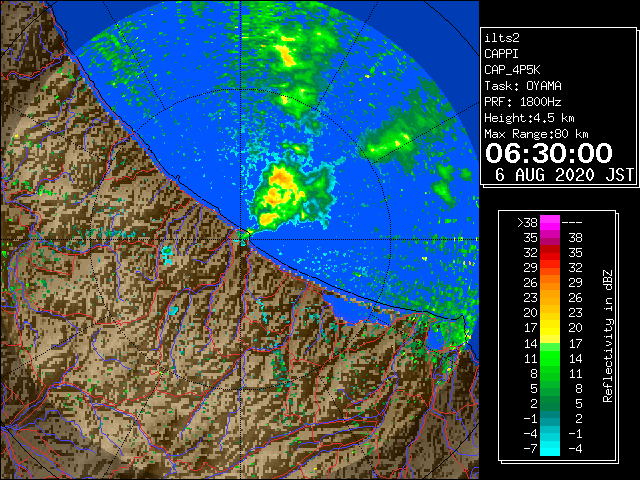Pick the orange 26–29 dBZ legend band
Viewport: 640px width, 480px height.
coord(550,283)
